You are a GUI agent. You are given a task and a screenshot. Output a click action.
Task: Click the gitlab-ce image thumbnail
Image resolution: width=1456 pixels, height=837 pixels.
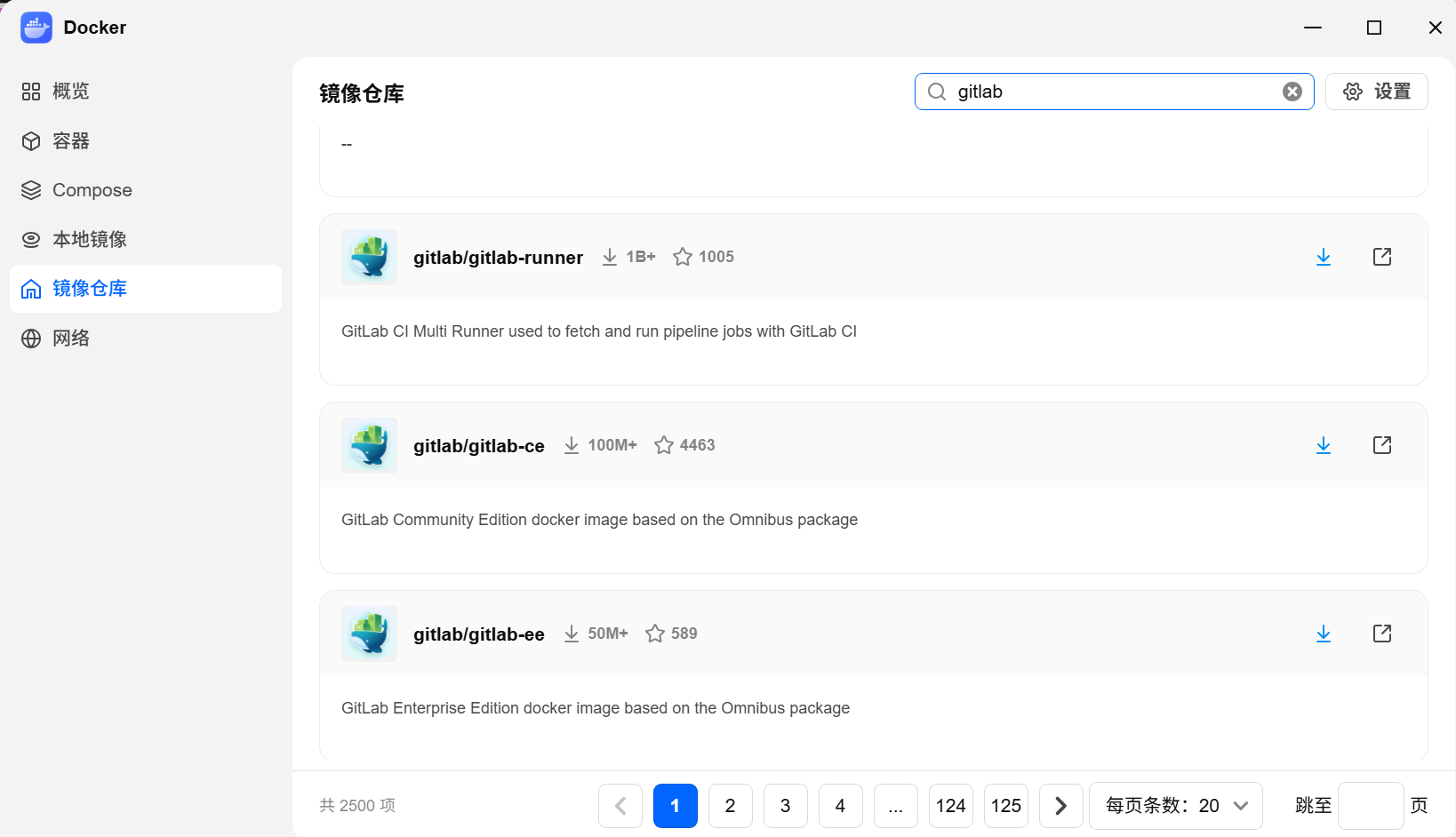coord(369,445)
